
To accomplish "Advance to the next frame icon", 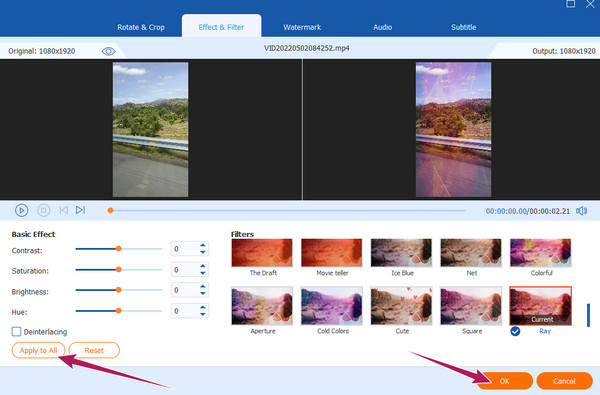I will (80, 210).
